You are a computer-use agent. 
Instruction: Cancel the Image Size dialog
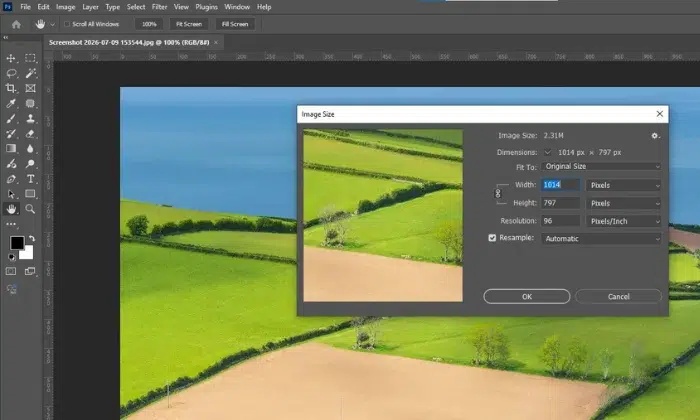(618, 296)
